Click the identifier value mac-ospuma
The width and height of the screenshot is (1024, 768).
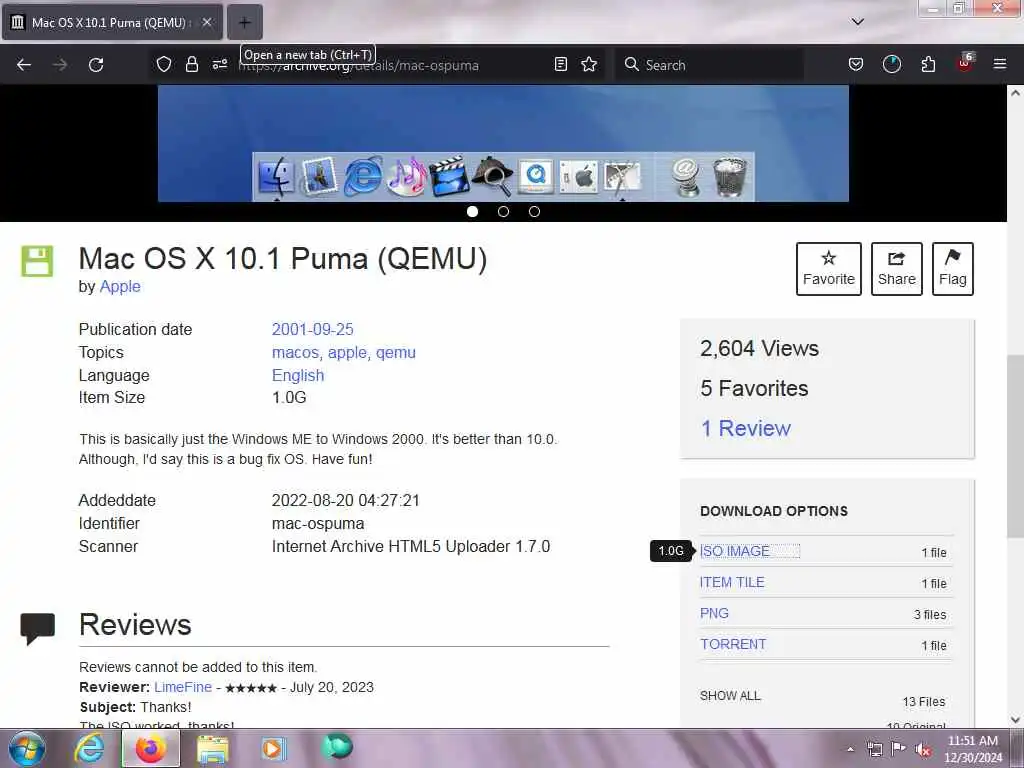click(318, 524)
